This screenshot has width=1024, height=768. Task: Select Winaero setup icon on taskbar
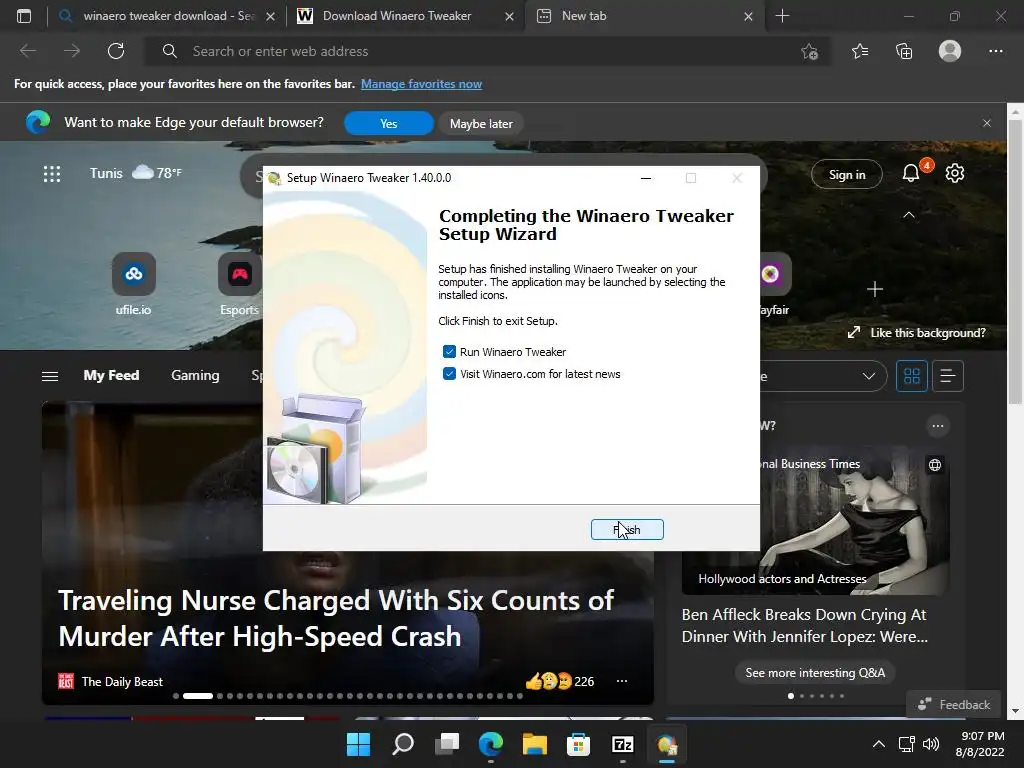667,744
